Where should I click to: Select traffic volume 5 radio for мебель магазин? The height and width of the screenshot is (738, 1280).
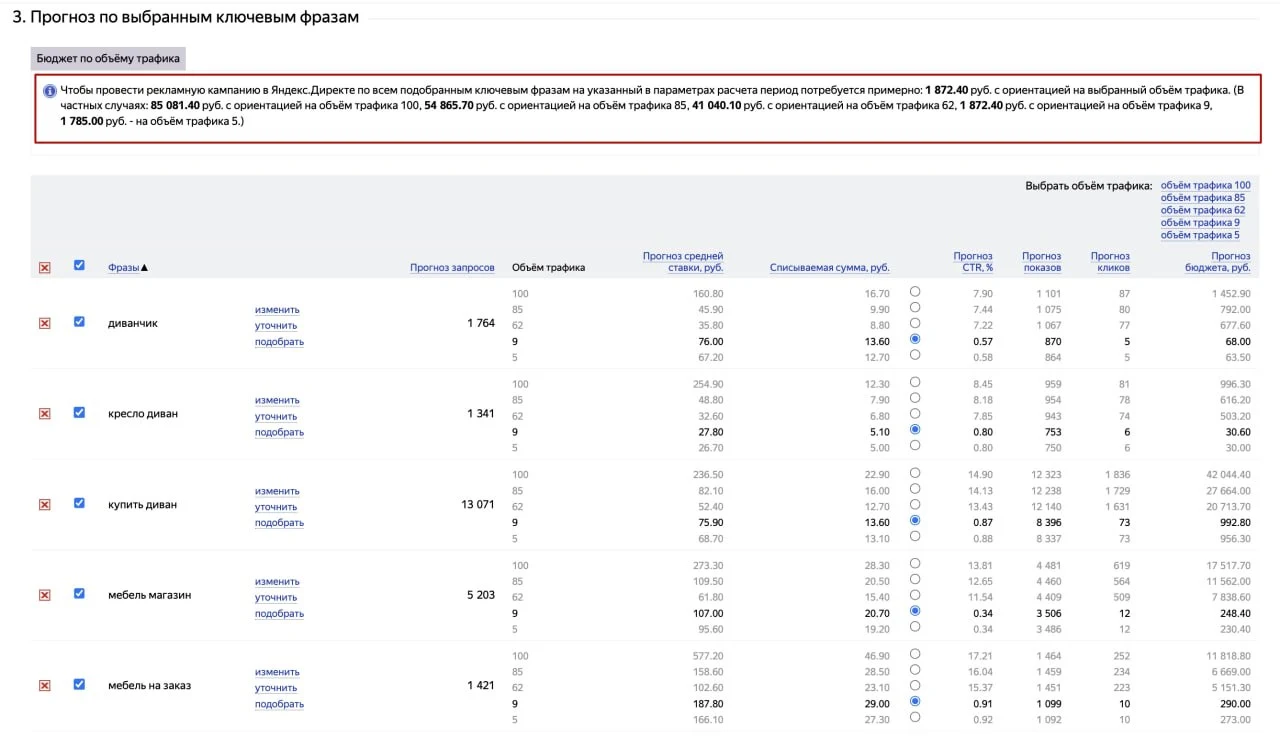(915, 627)
